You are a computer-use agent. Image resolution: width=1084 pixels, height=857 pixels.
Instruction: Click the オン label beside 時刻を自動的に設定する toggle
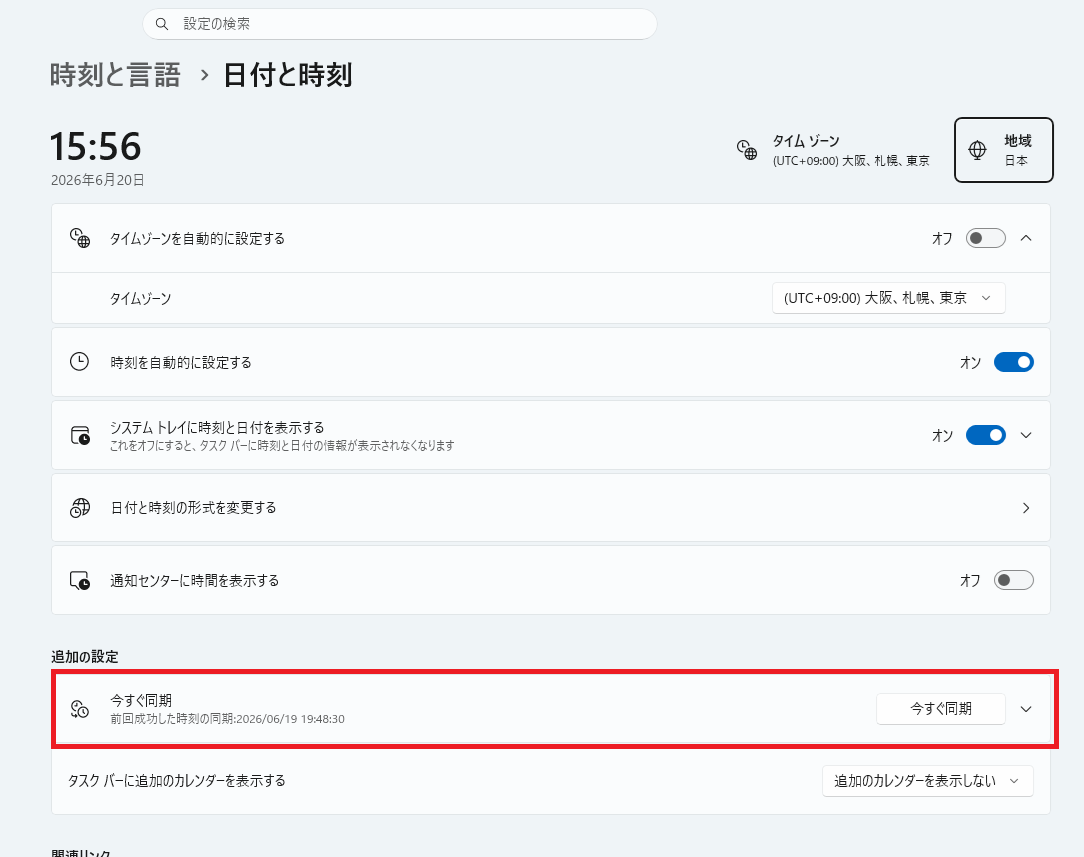tap(971, 363)
